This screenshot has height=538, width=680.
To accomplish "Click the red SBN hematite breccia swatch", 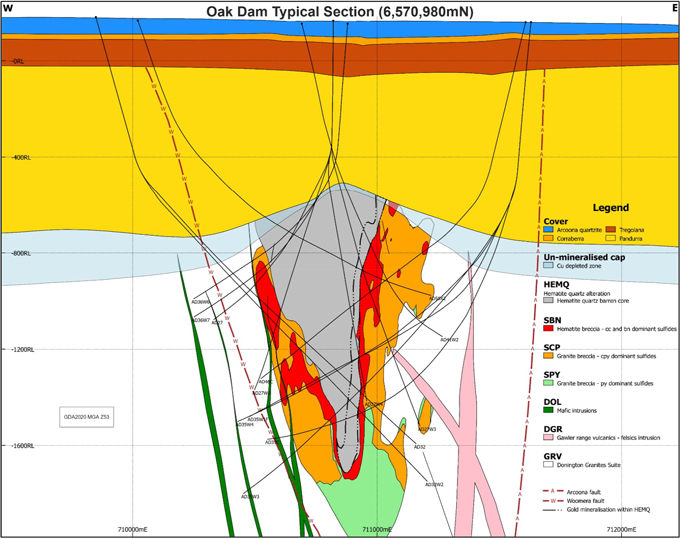I will [549, 326].
